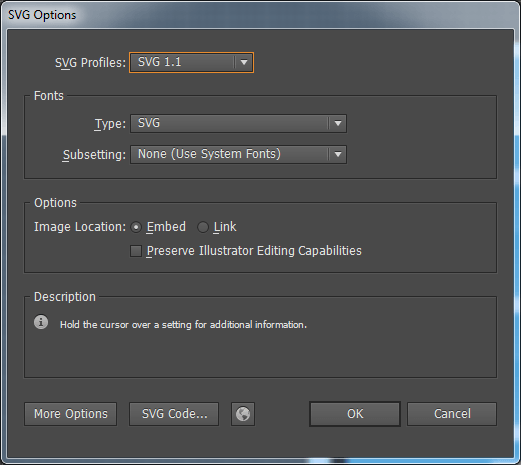The height and width of the screenshot is (465, 521).
Task: Open the SVG Profiles dropdown arrow
Action: (x=244, y=62)
